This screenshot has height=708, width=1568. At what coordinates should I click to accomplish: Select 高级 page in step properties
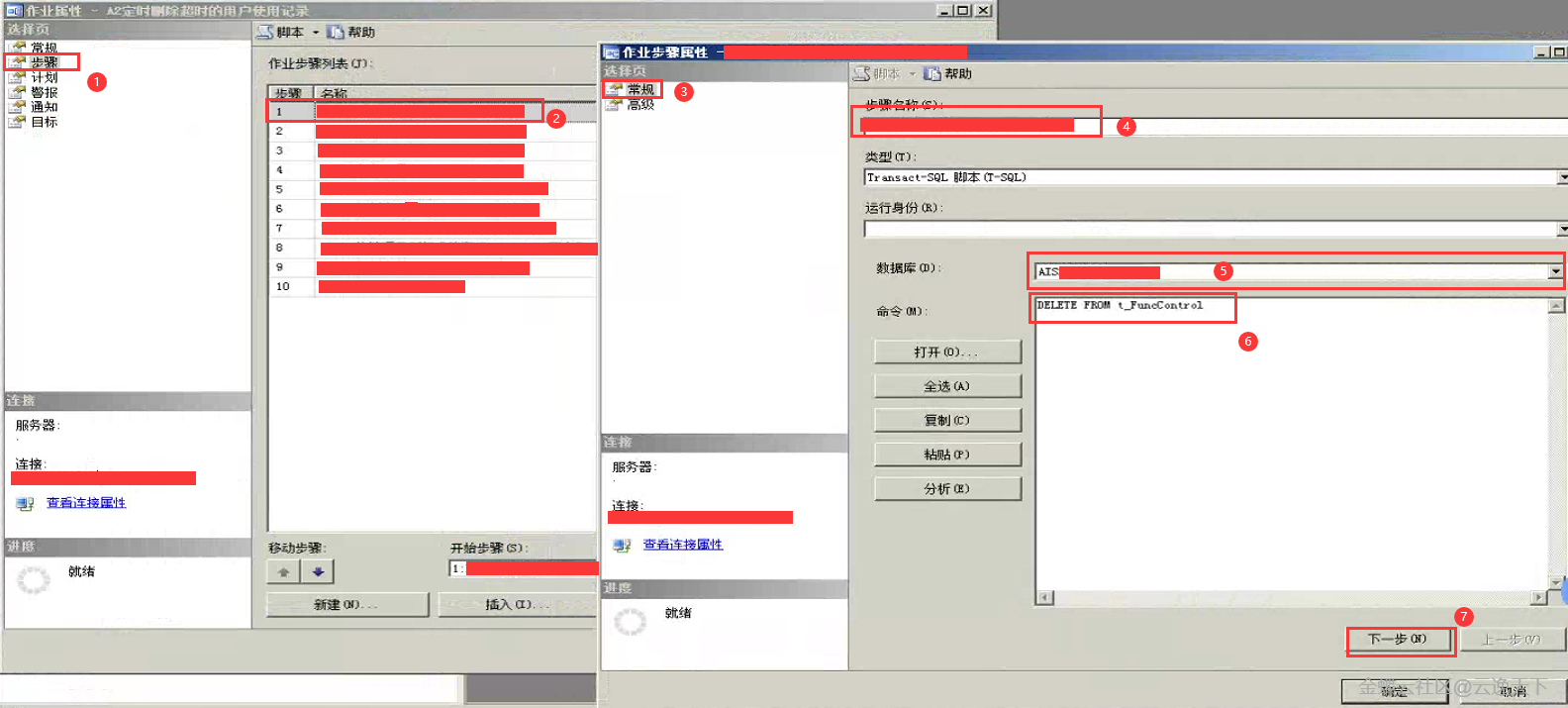tap(639, 104)
